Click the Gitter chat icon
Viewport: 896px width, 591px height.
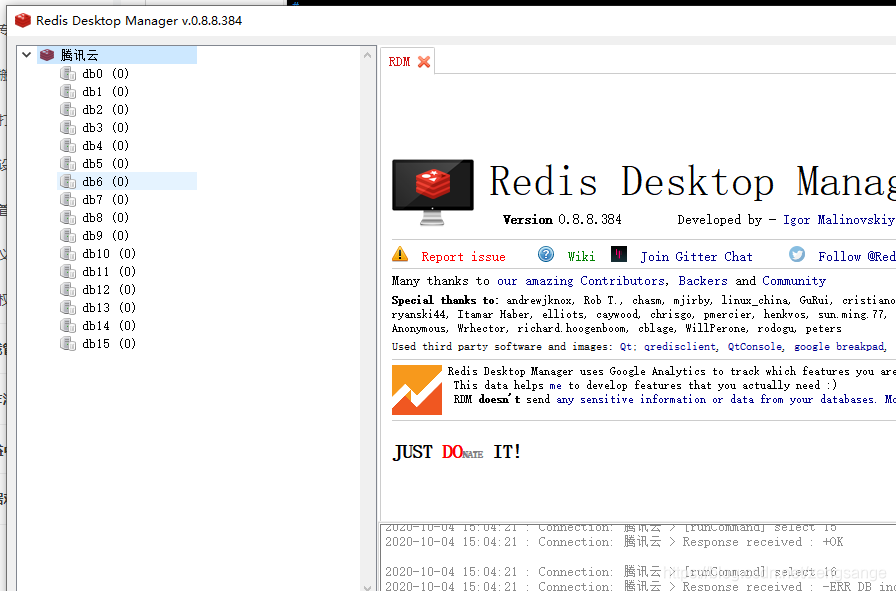(619, 255)
